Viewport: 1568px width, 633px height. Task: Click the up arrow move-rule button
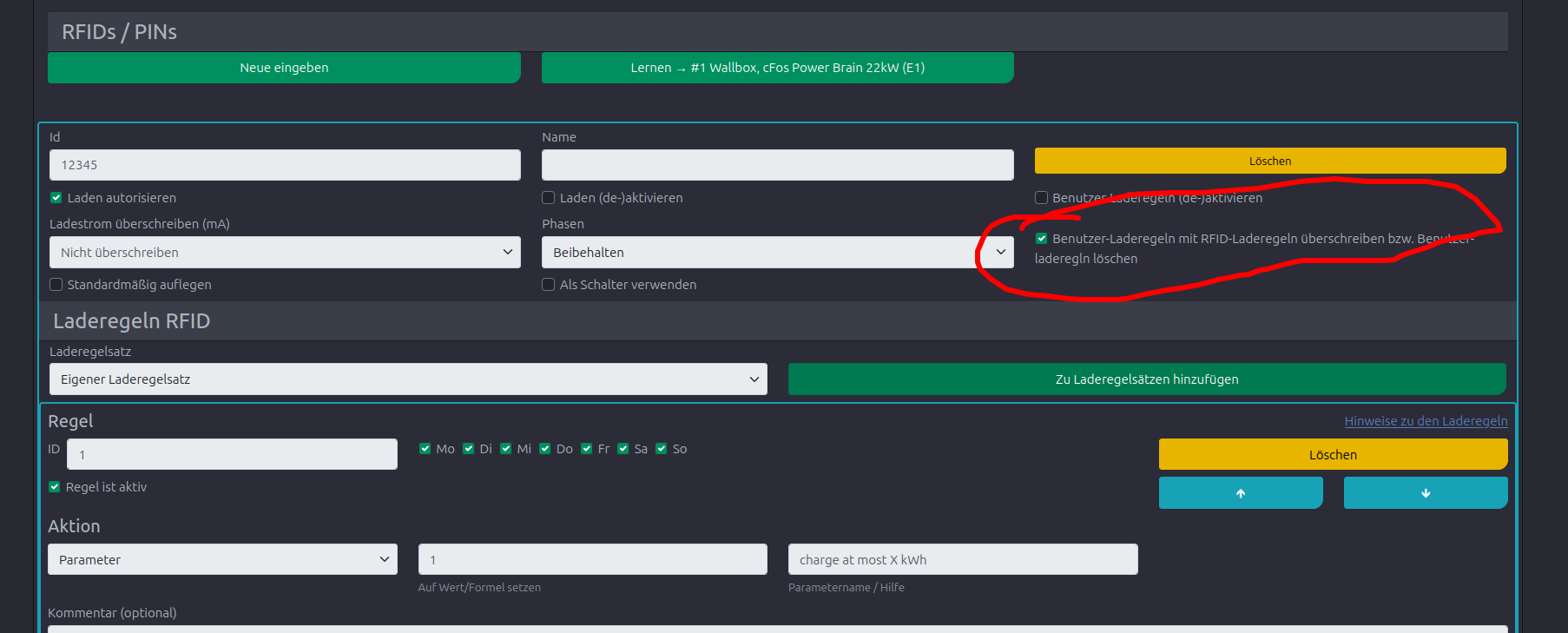(x=1240, y=492)
